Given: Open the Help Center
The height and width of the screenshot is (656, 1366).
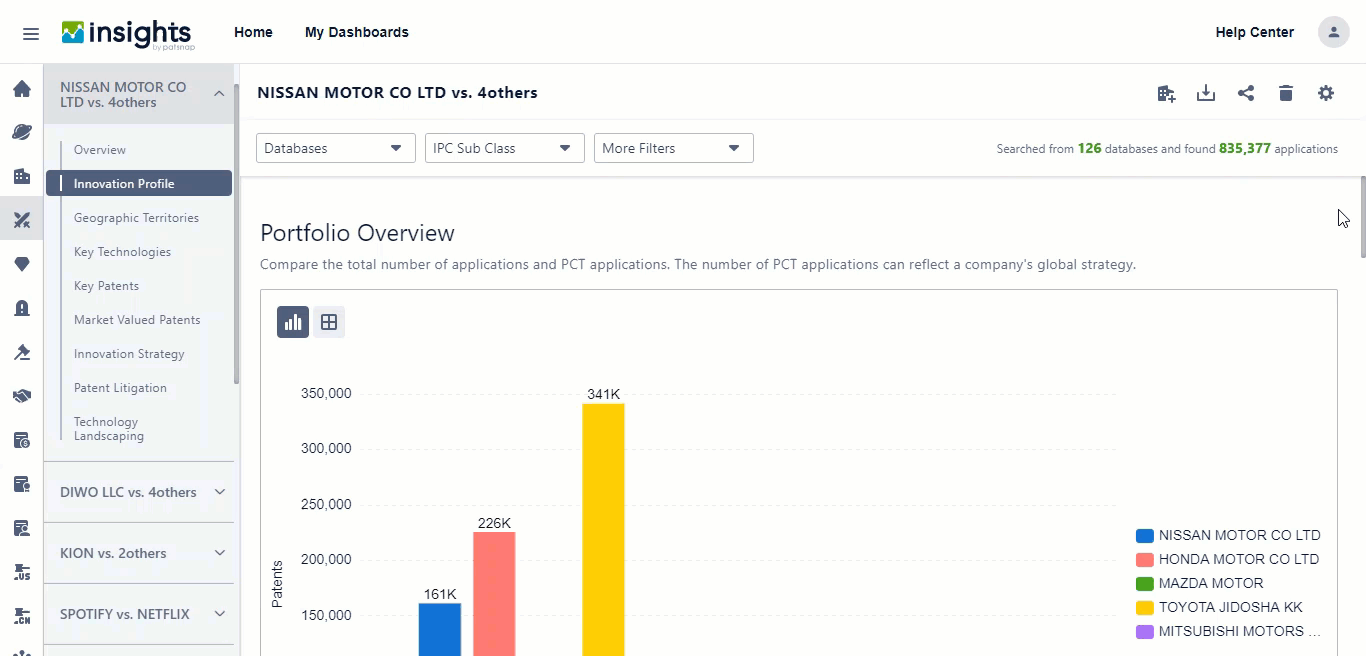Looking at the screenshot, I should (1254, 32).
